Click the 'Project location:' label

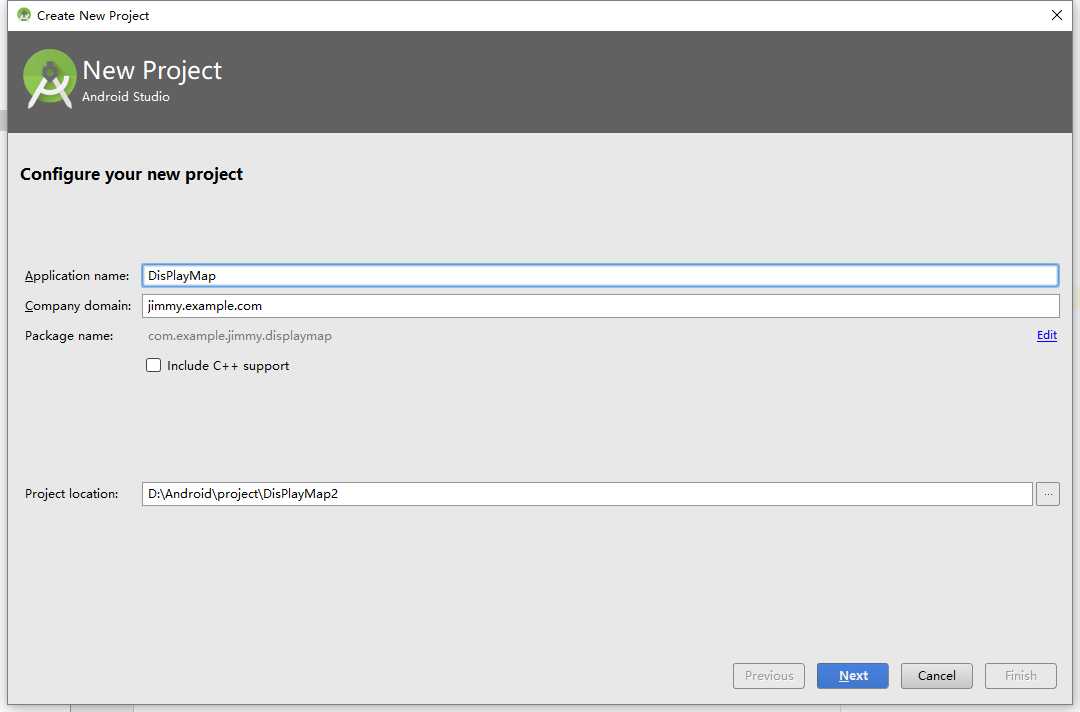72,494
